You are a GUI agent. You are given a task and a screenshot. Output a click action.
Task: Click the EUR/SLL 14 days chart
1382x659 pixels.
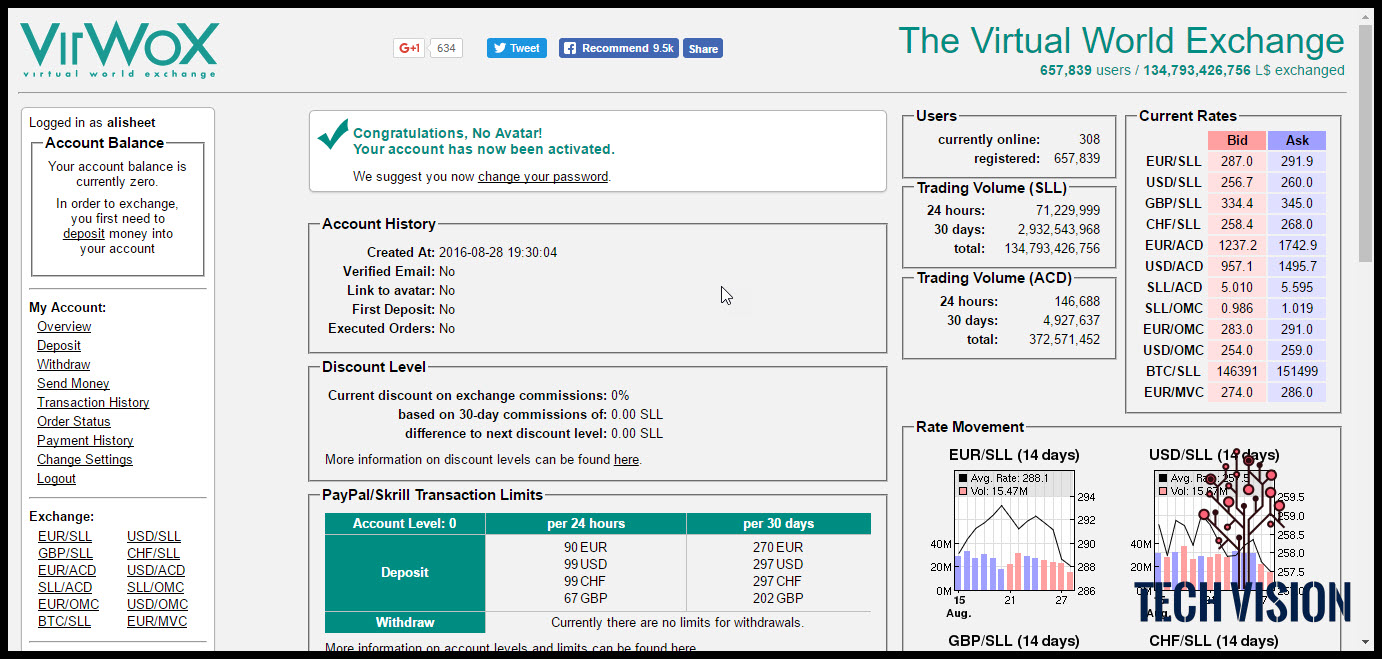(1014, 533)
